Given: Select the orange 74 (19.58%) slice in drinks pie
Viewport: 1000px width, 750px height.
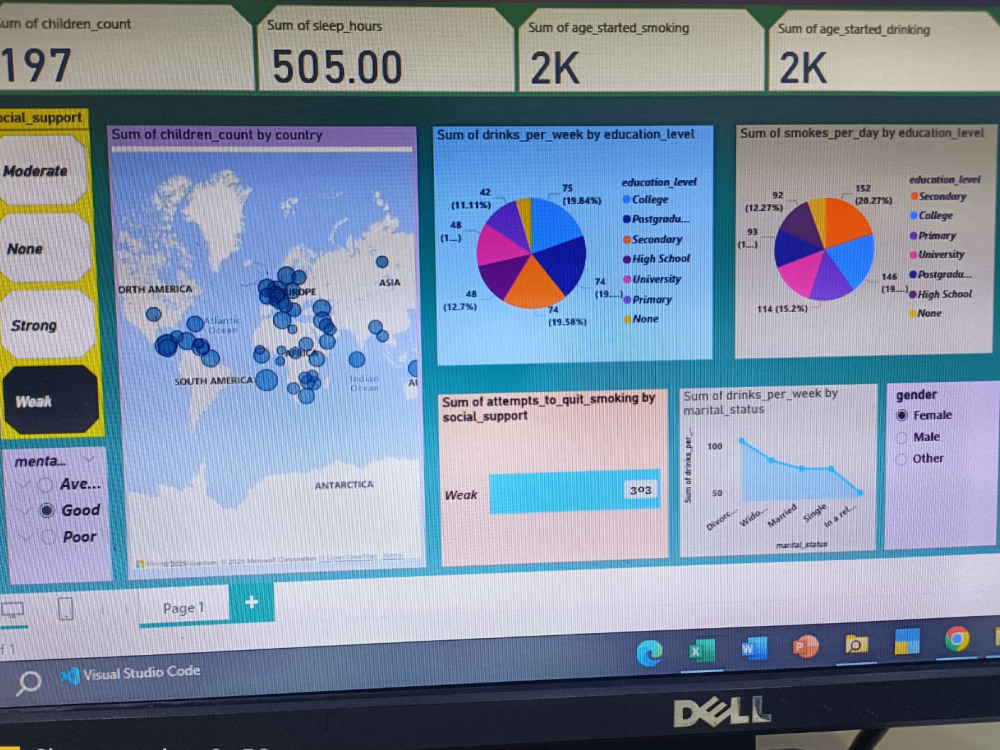Looking at the screenshot, I should point(534,284).
